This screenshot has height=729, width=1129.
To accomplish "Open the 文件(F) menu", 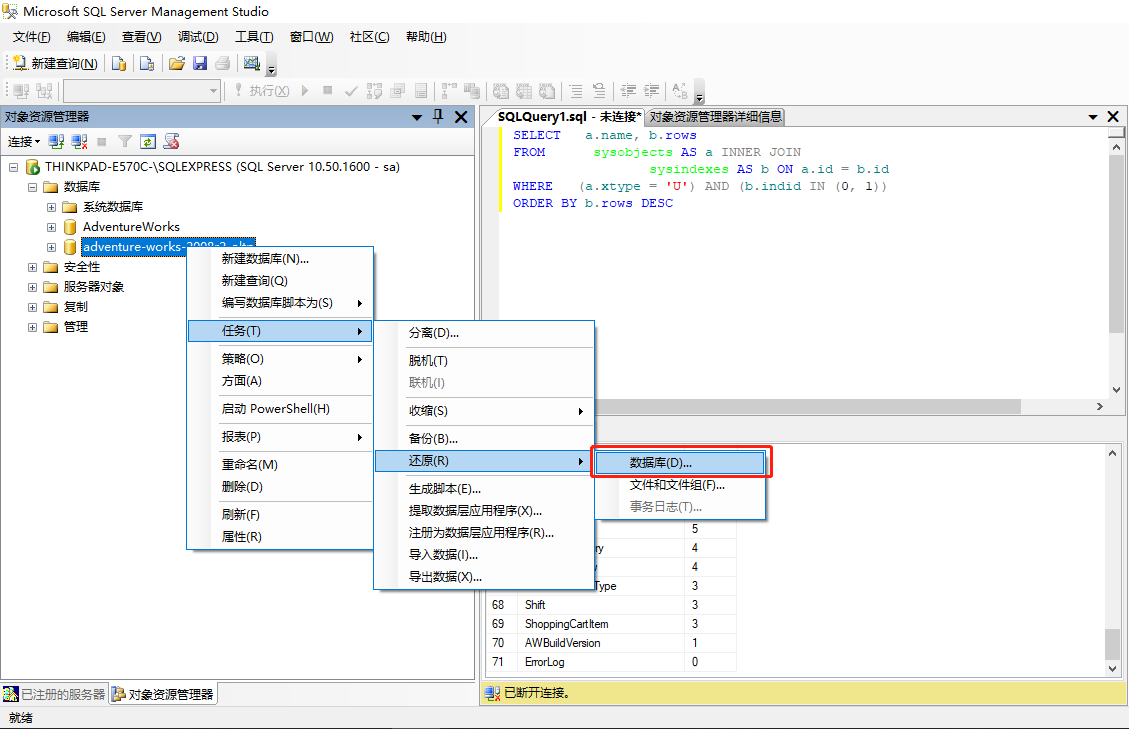I will pyautogui.click(x=32, y=37).
